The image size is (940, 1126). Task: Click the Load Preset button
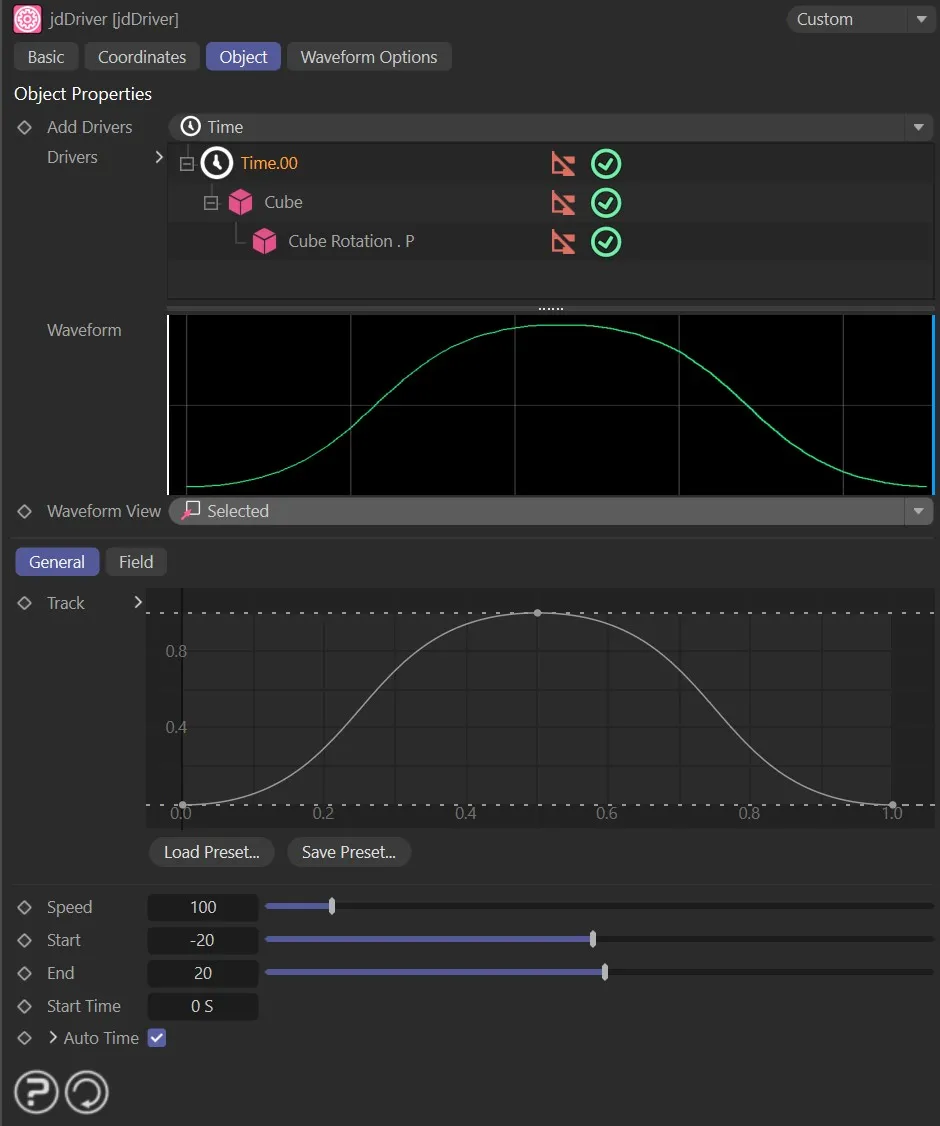coord(211,852)
